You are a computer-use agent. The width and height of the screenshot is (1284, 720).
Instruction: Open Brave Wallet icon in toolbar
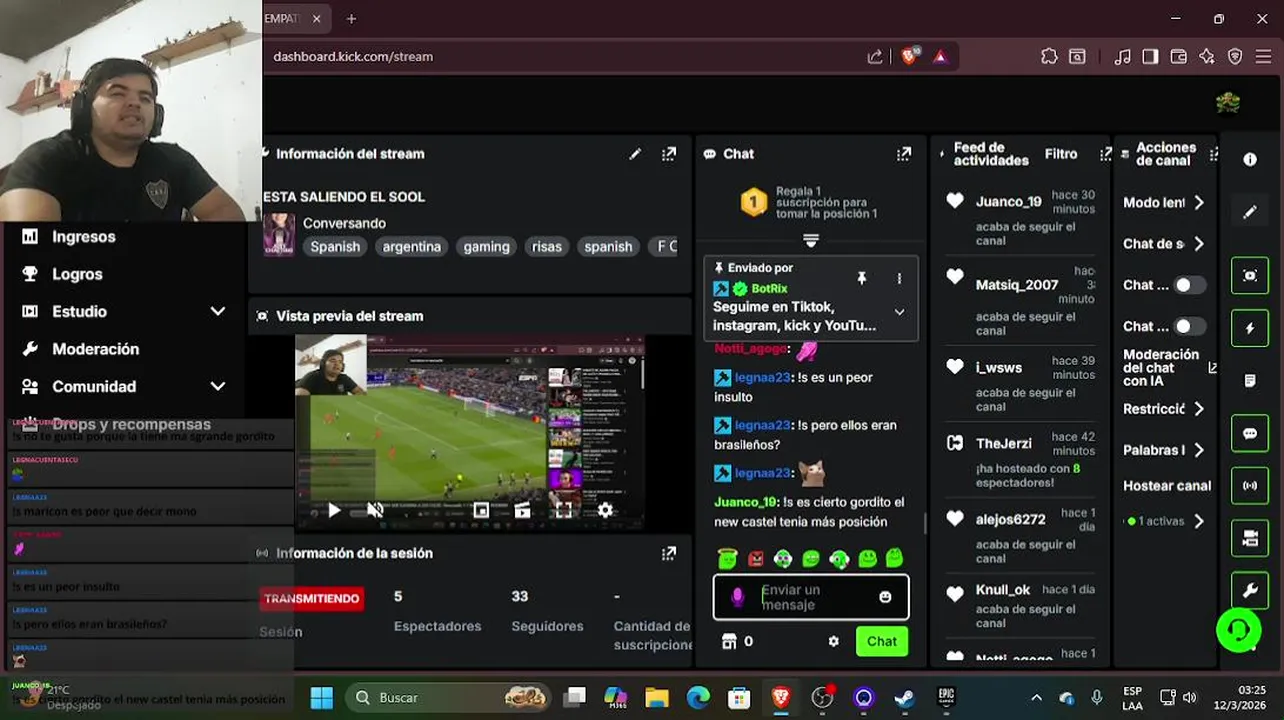click(x=1179, y=57)
